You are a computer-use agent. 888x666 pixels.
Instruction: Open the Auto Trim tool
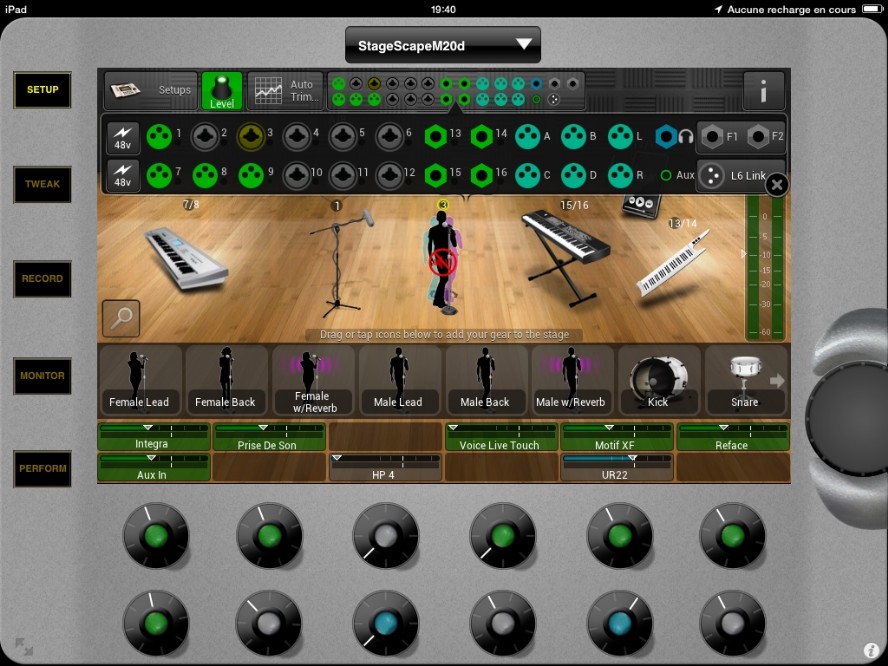point(285,91)
